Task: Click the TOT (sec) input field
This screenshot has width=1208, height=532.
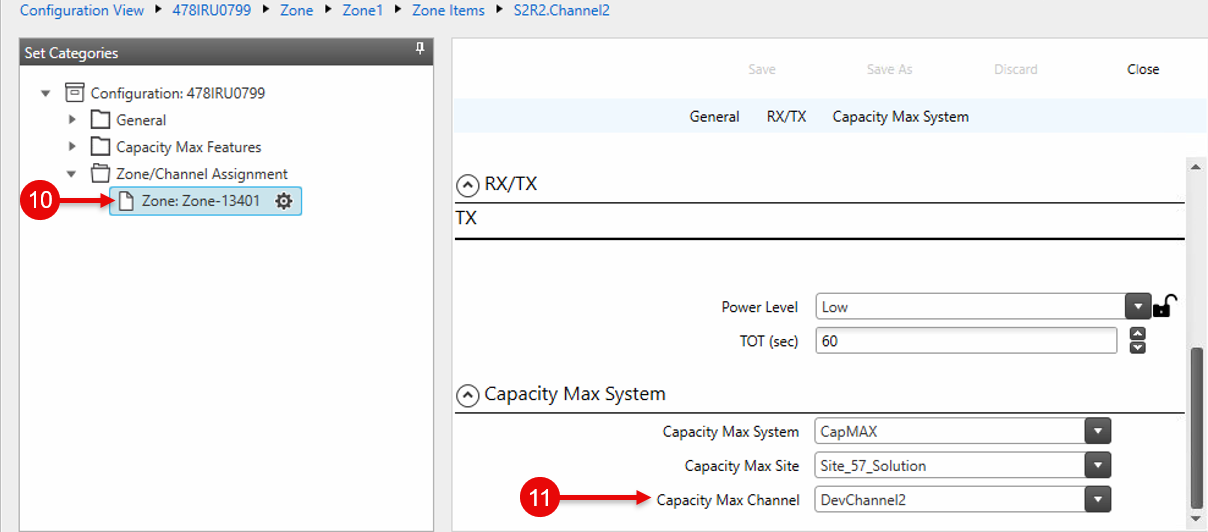Action: click(x=965, y=341)
